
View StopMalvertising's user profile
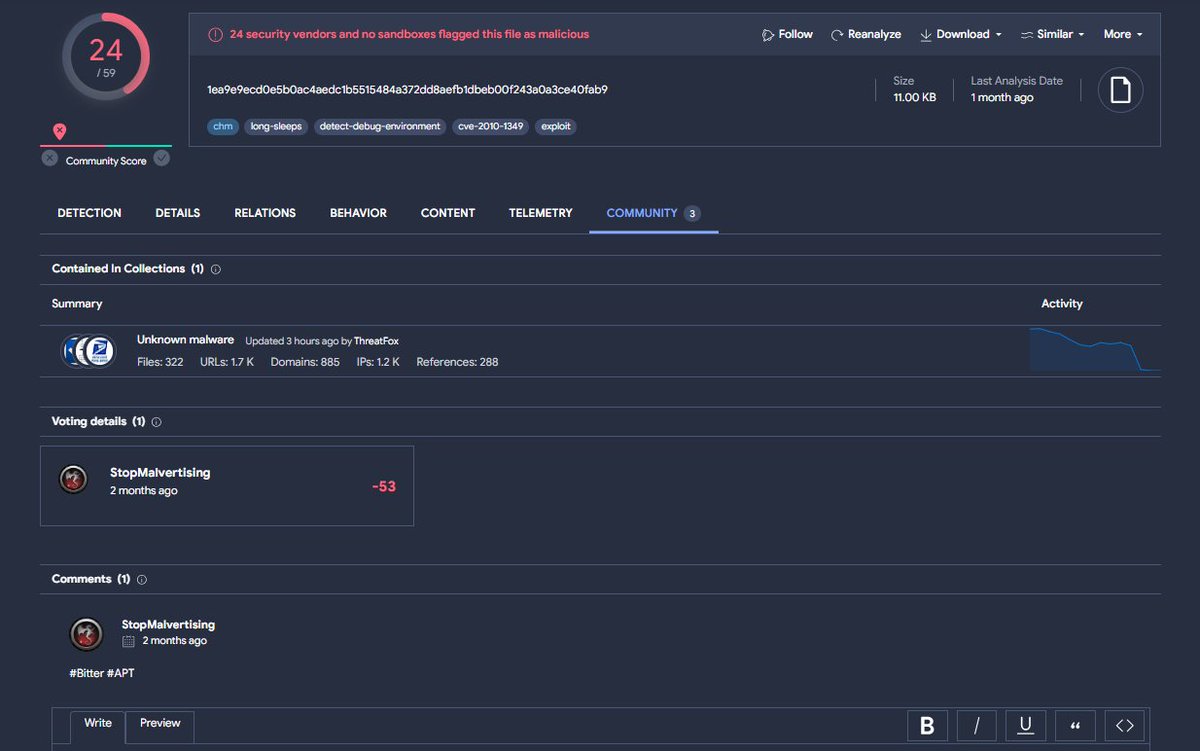pyautogui.click(x=161, y=472)
